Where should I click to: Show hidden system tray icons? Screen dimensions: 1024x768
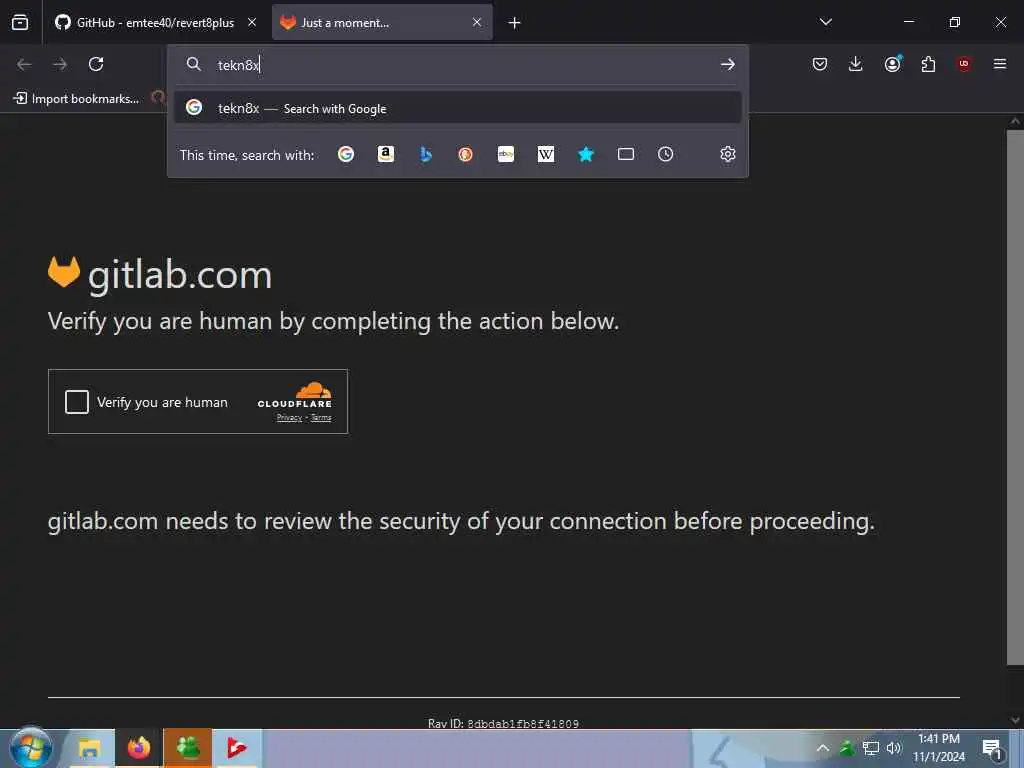[x=823, y=748]
